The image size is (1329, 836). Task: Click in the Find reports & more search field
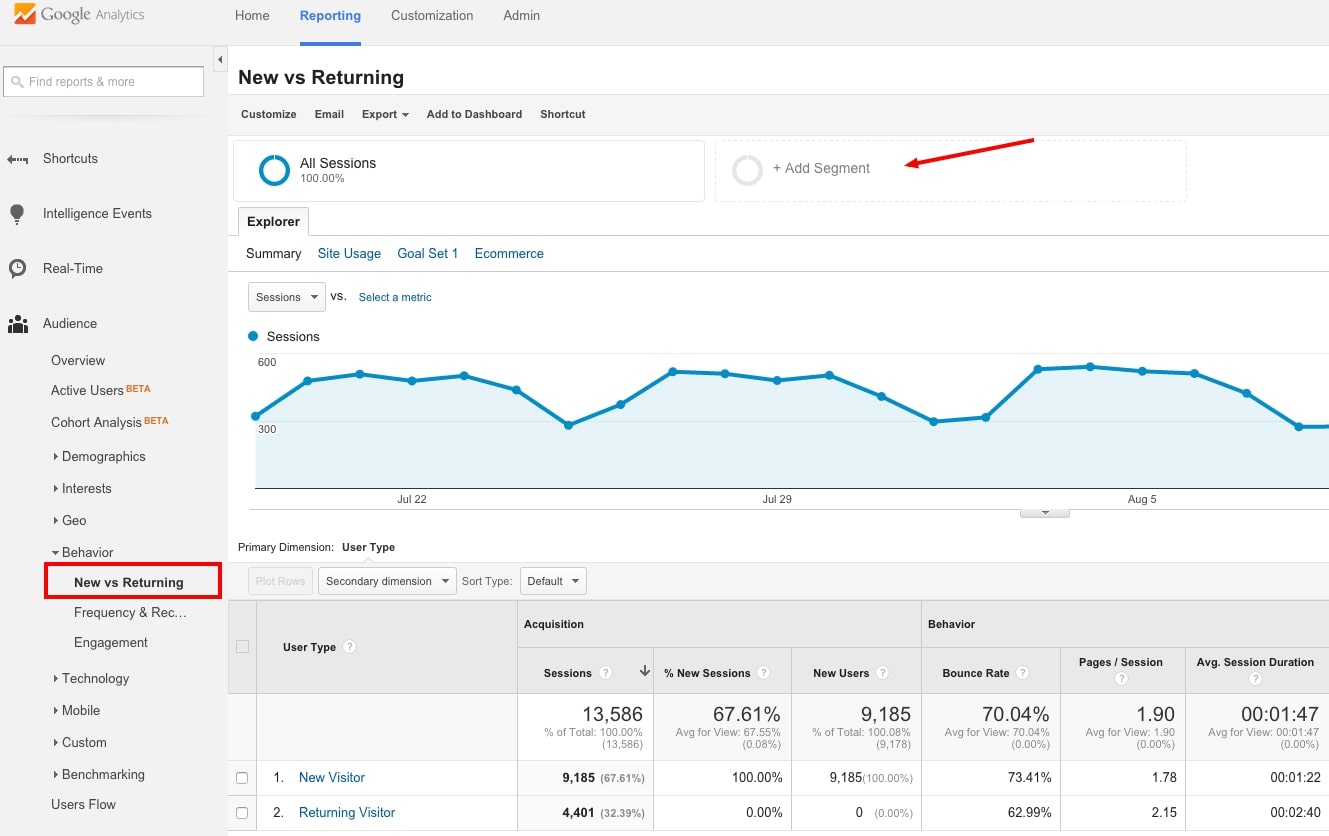[104, 82]
